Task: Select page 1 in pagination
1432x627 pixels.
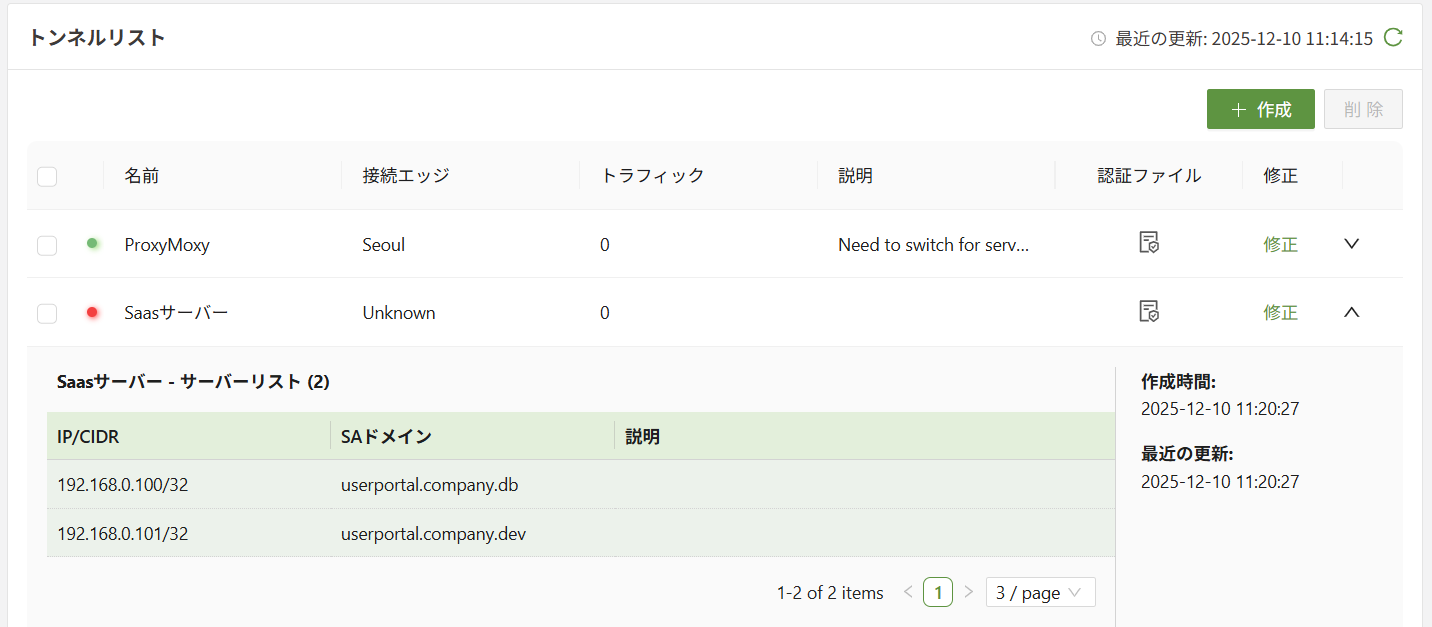Action: [938, 592]
